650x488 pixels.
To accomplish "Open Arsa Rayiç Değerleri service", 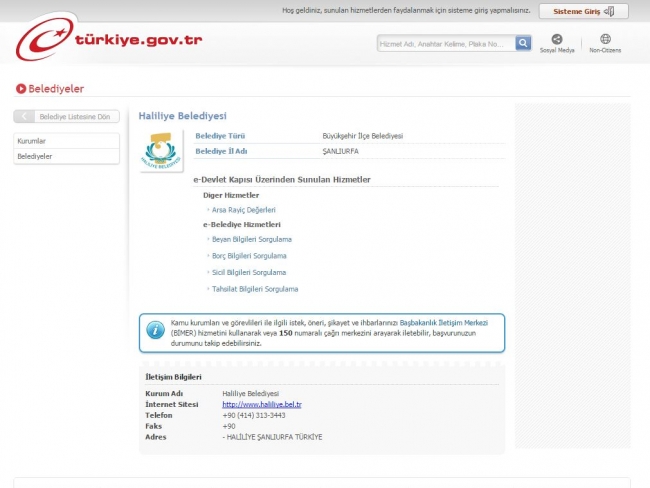I will tap(243, 210).
